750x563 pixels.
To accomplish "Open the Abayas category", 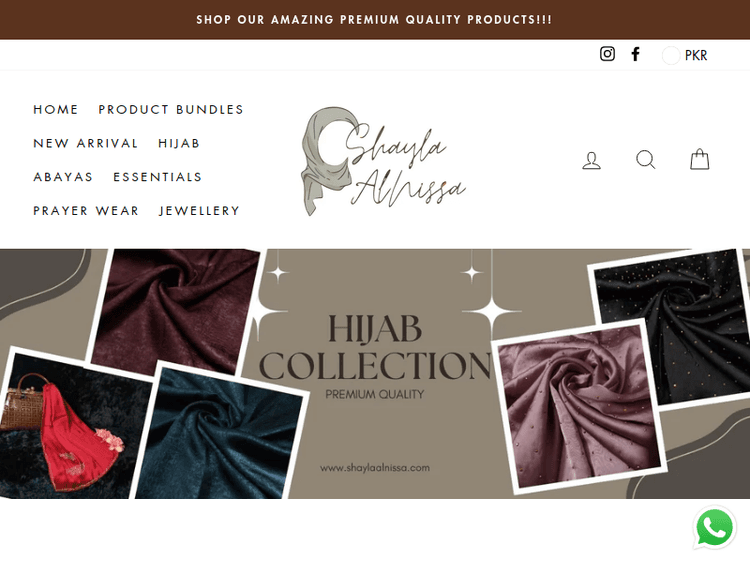I will point(63,177).
